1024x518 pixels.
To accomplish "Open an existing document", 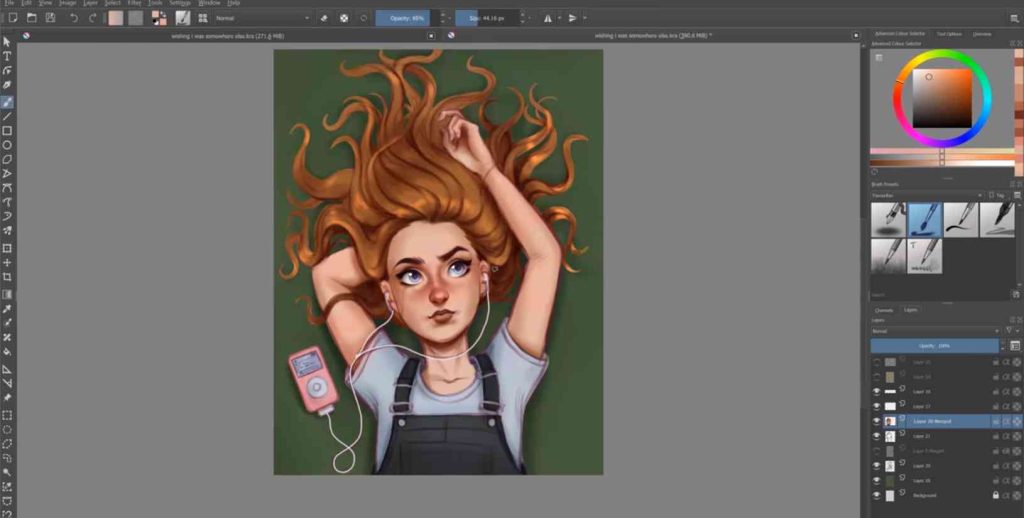I will coord(31,18).
